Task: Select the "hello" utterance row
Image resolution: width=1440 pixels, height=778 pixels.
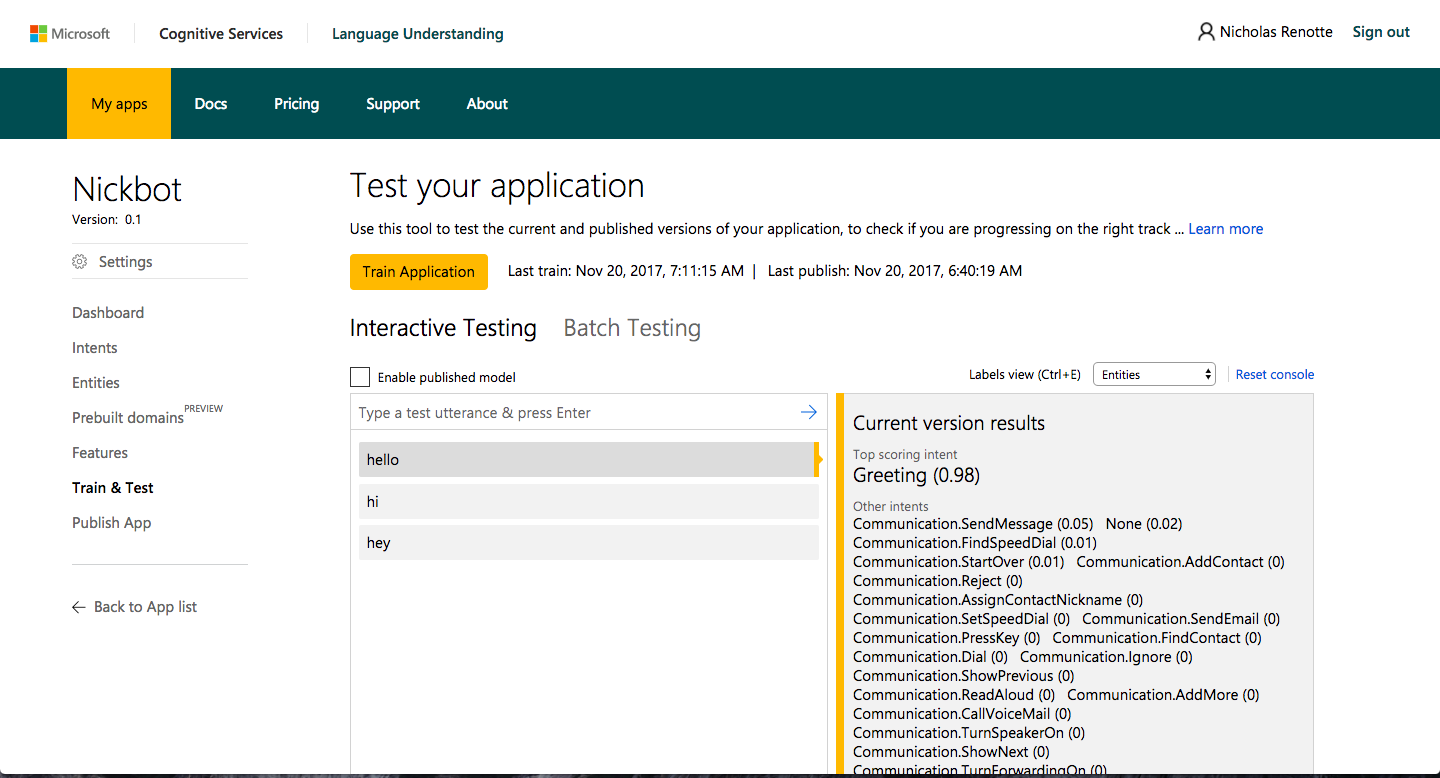Action: pyautogui.click(x=587, y=460)
